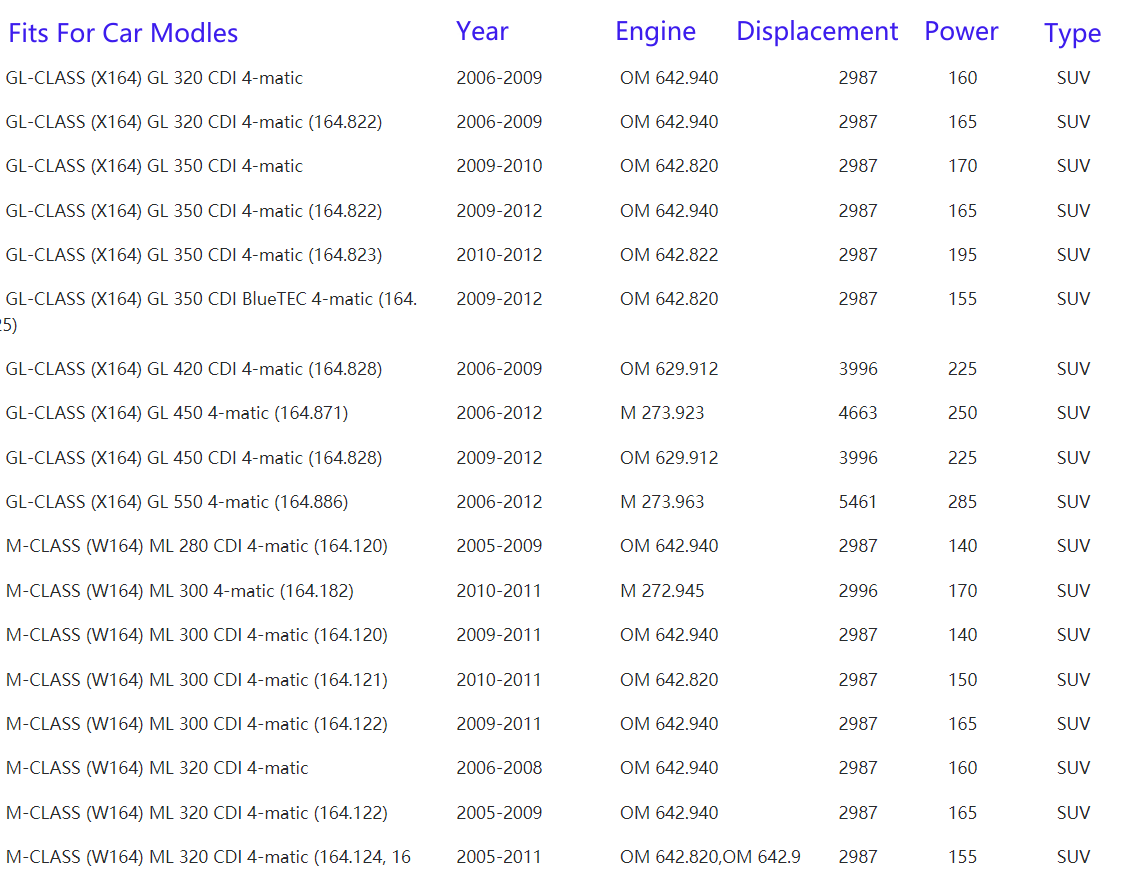The image size is (1121, 872).
Task: Select the GL 350 CDI BlueTEC 4-matic row
Action: pyautogui.click(x=211, y=299)
